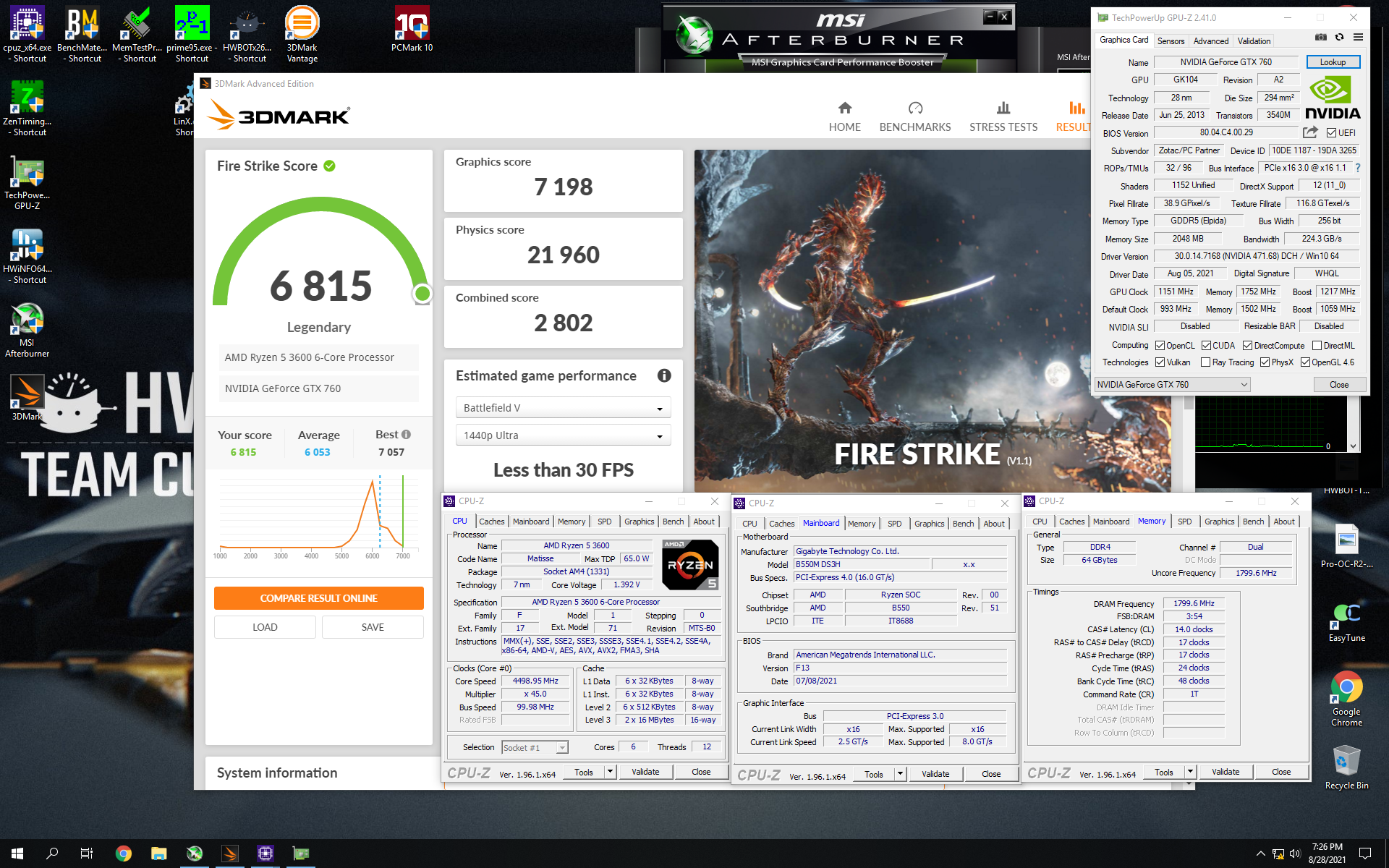Viewport: 1389px width, 868px height.
Task: Open File Explorer from taskbar
Action: click(x=159, y=854)
